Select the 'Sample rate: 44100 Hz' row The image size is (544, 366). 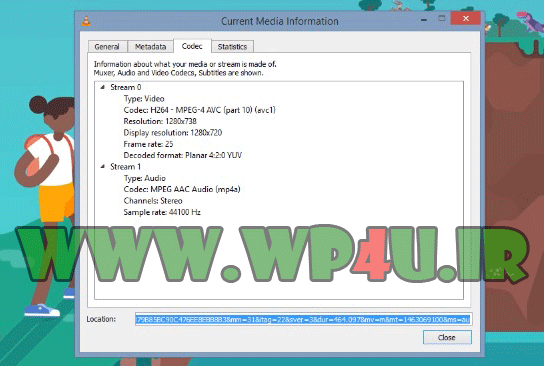pos(162,212)
